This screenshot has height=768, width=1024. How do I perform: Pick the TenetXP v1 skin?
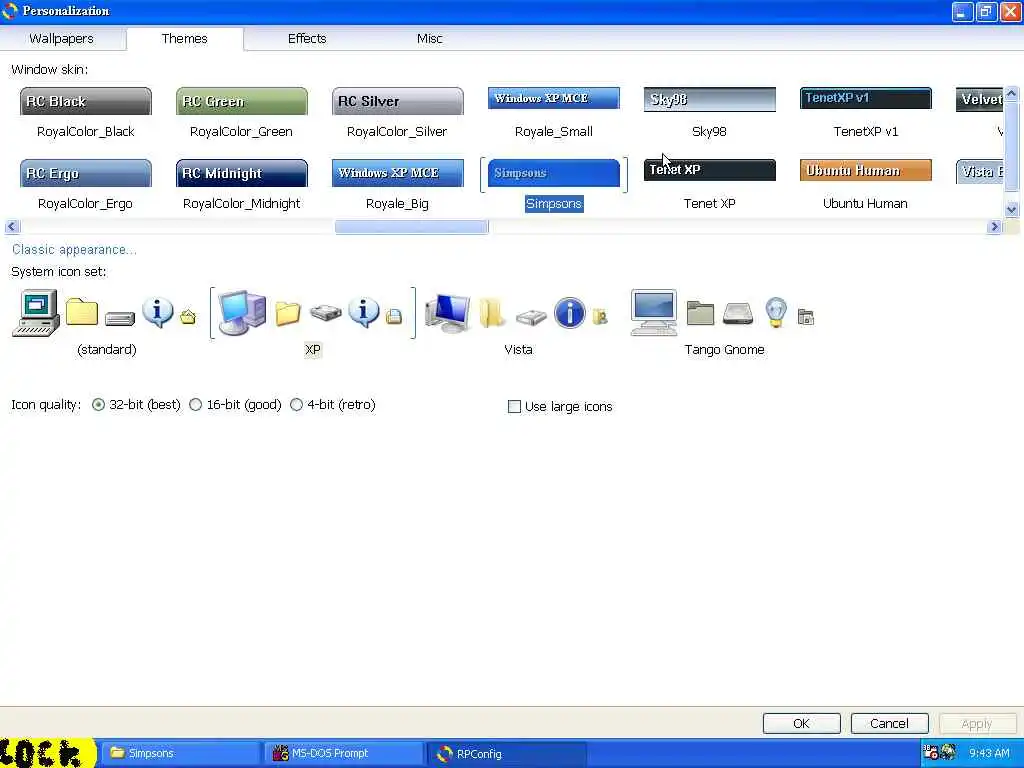click(866, 98)
